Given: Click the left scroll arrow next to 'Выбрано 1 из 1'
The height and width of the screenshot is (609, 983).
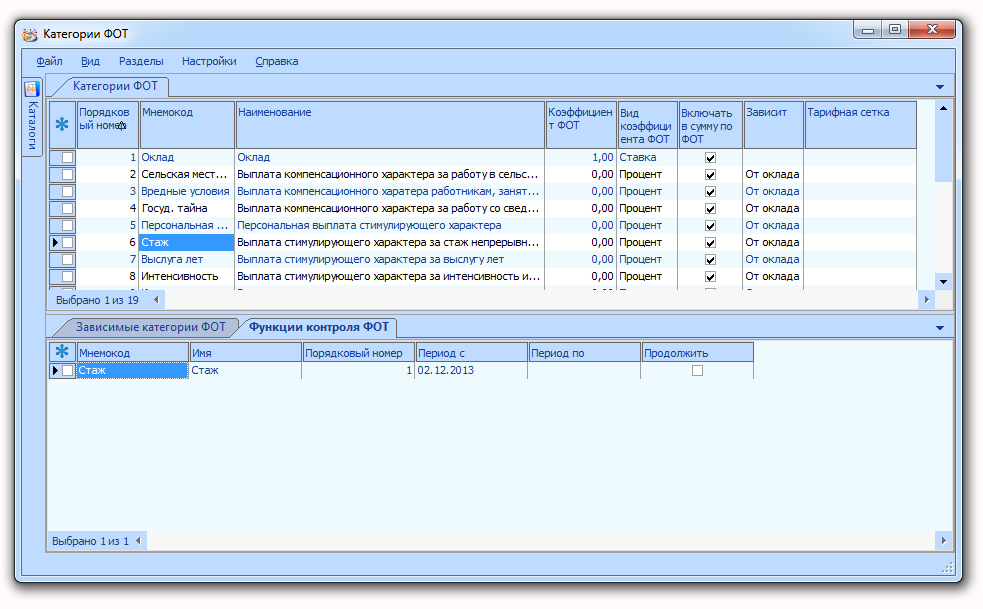Looking at the screenshot, I should [x=138, y=541].
